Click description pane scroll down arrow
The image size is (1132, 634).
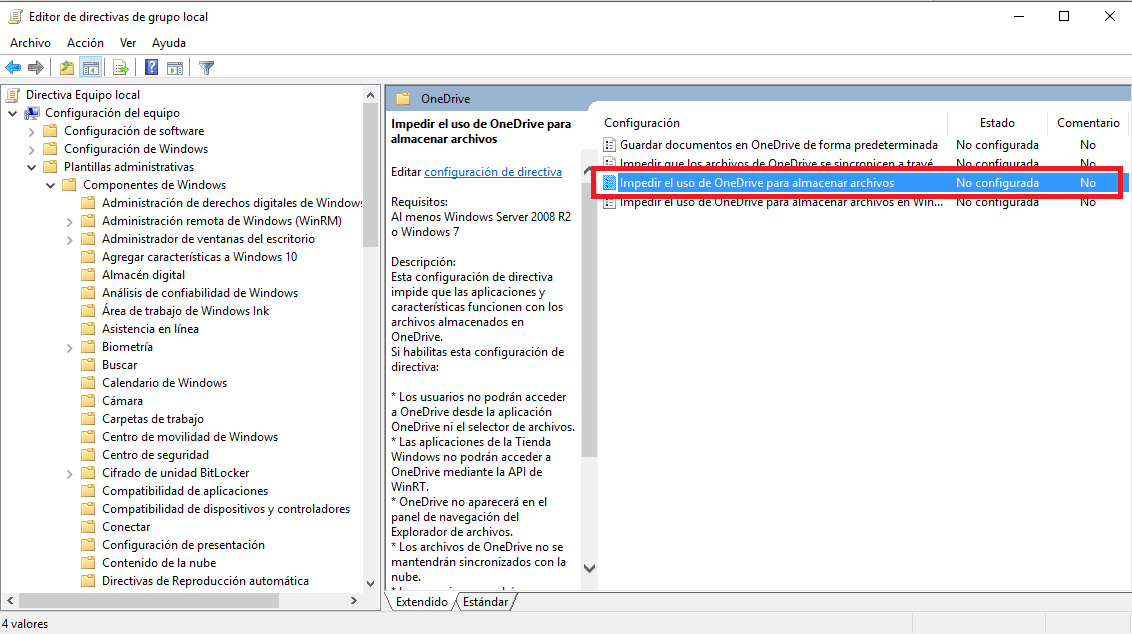(x=589, y=568)
